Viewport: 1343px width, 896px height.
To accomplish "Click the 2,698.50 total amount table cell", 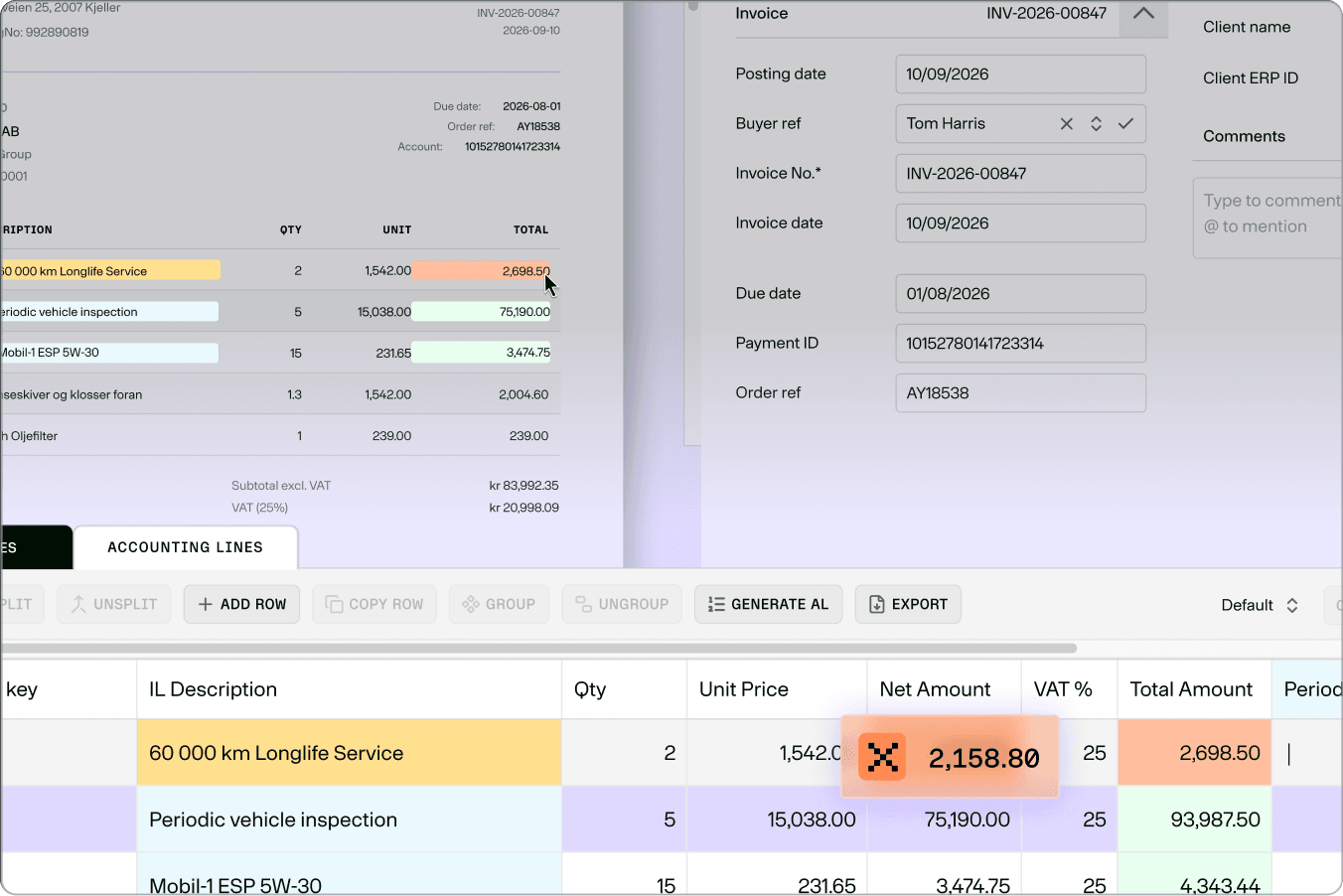I will click(1194, 753).
